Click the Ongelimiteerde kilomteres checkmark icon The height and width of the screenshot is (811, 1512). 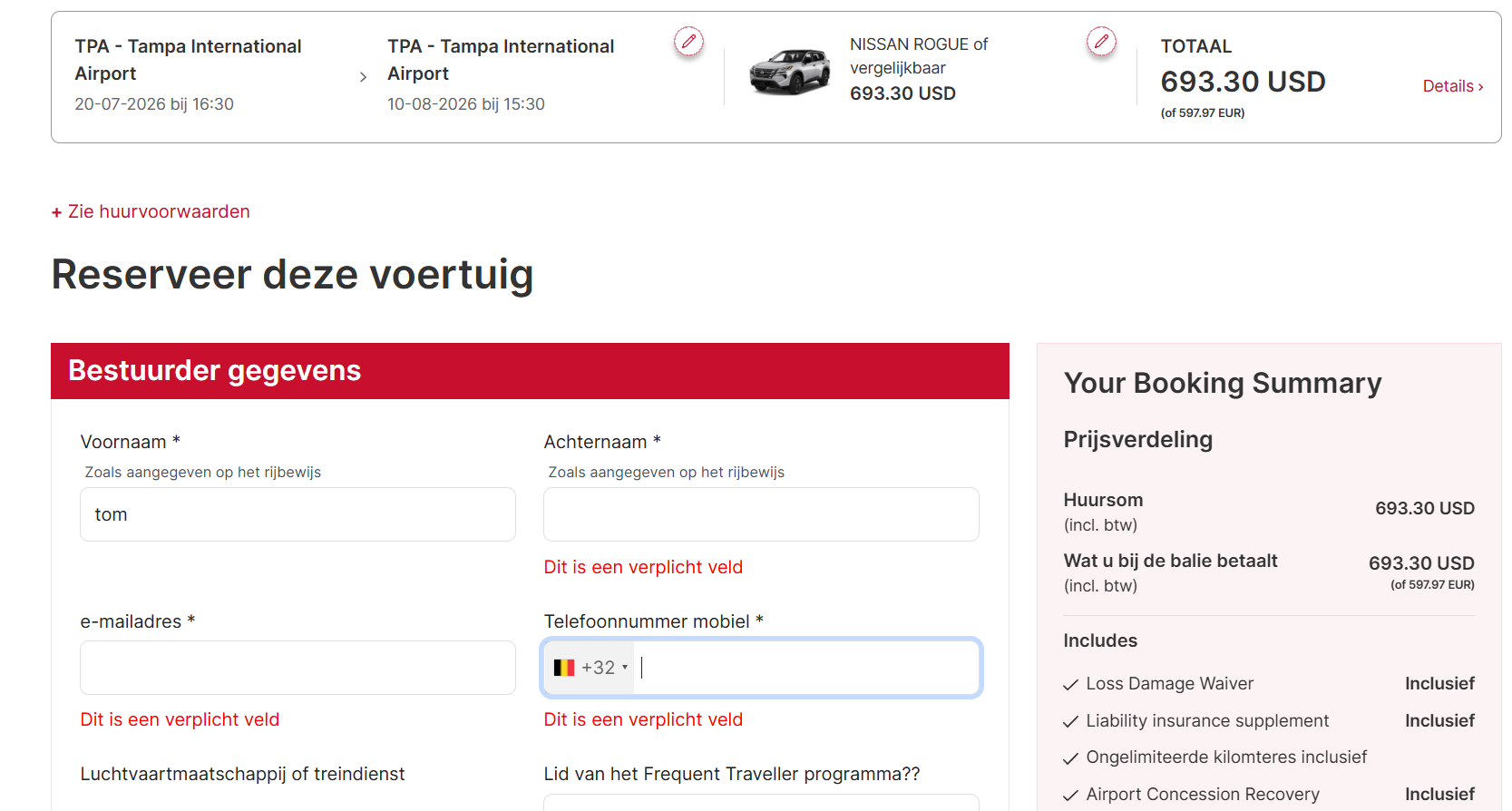click(x=1070, y=758)
